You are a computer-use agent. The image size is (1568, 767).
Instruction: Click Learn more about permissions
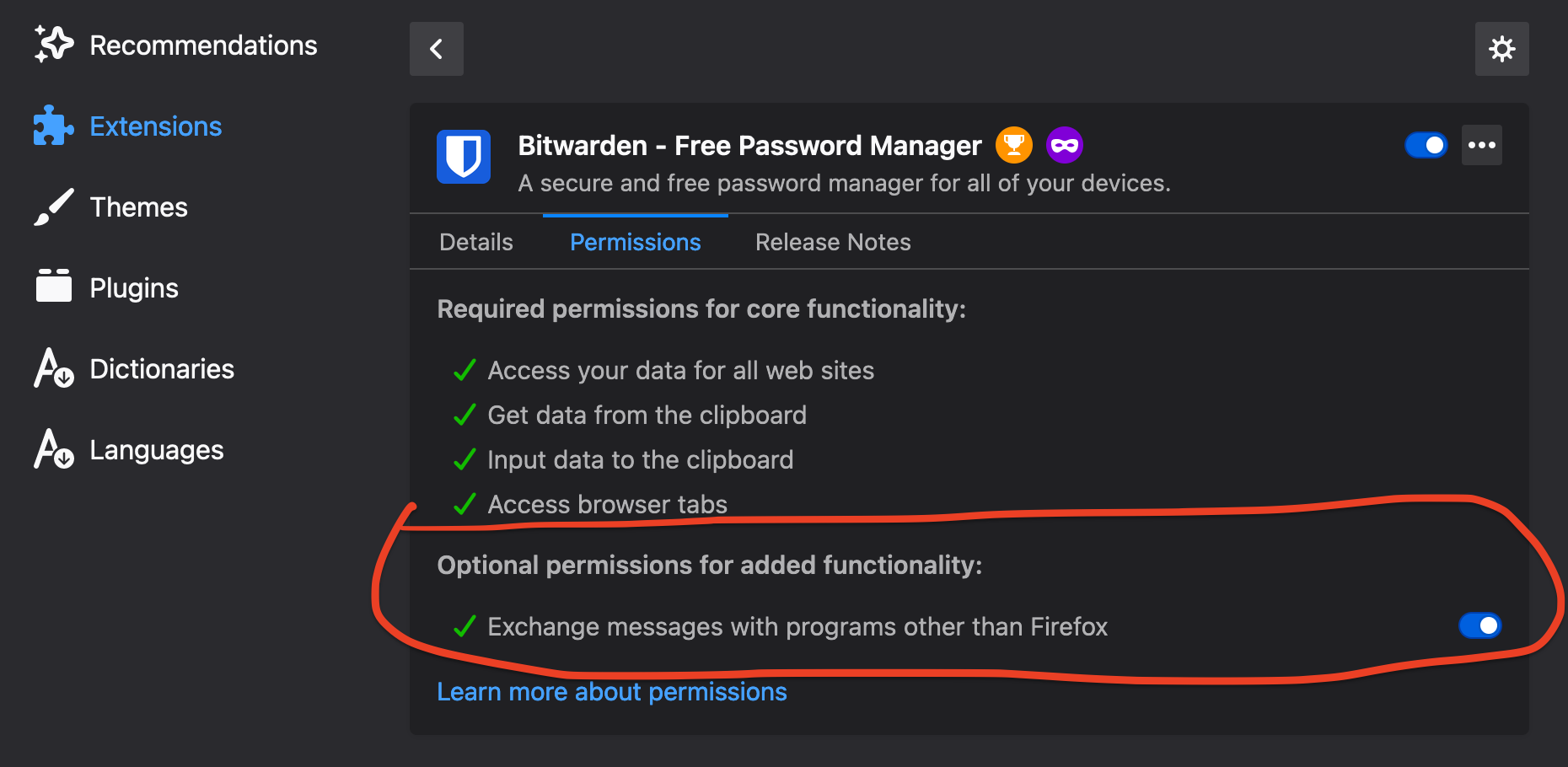point(611,691)
